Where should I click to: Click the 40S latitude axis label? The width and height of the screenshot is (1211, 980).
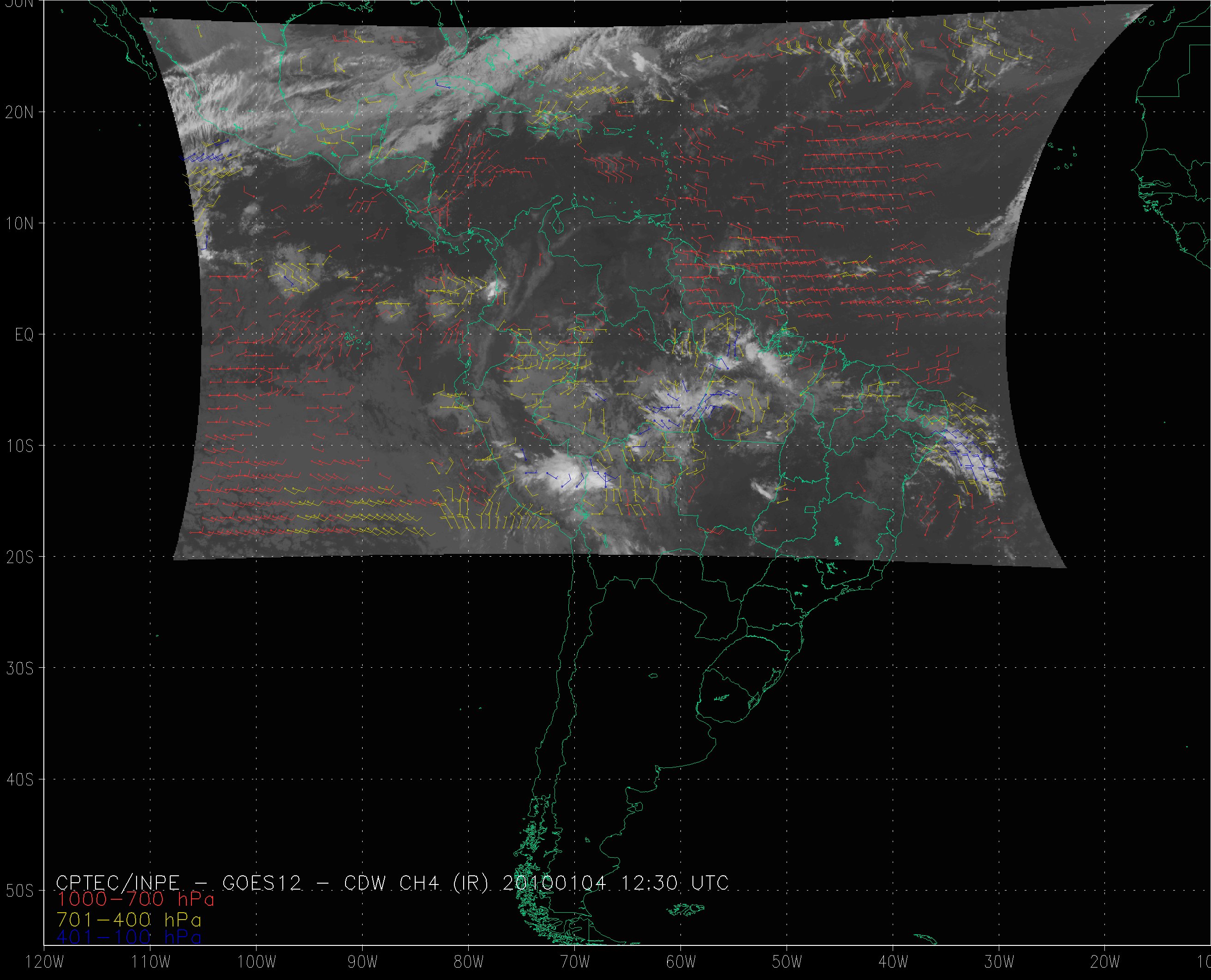coord(19,779)
